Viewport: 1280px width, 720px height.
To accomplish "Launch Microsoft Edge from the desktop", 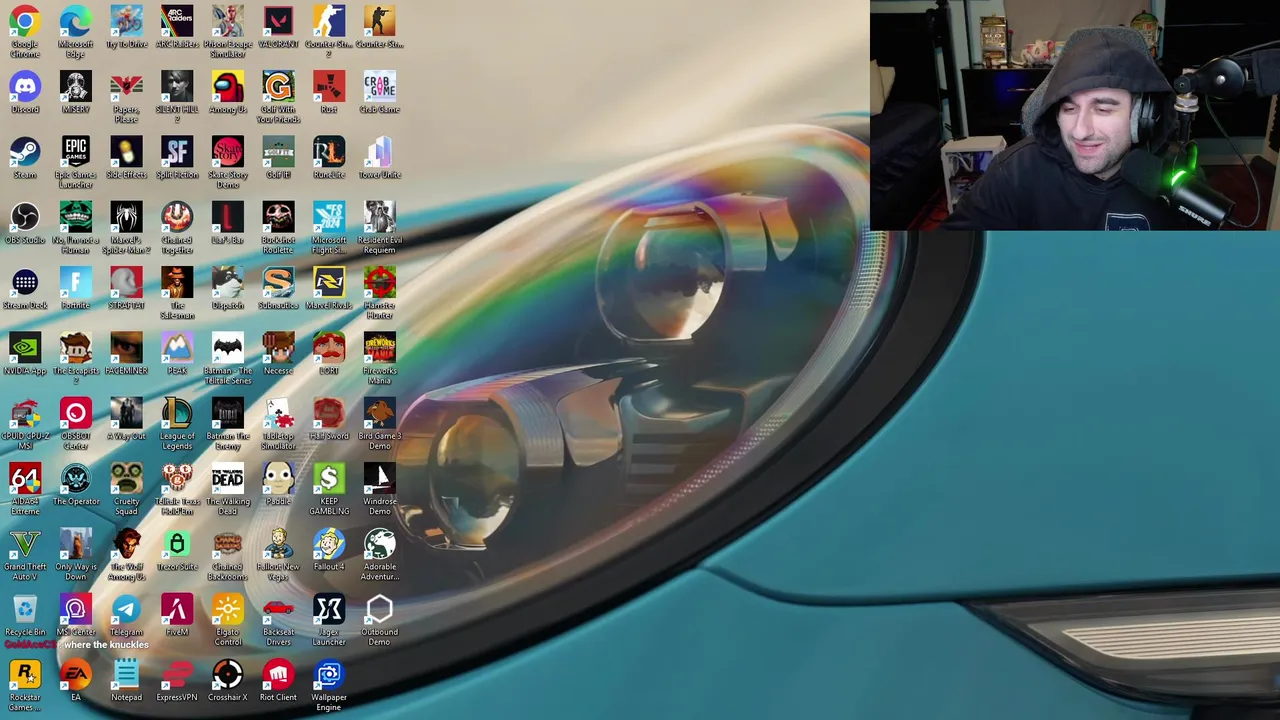I will click(x=76, y=22).
